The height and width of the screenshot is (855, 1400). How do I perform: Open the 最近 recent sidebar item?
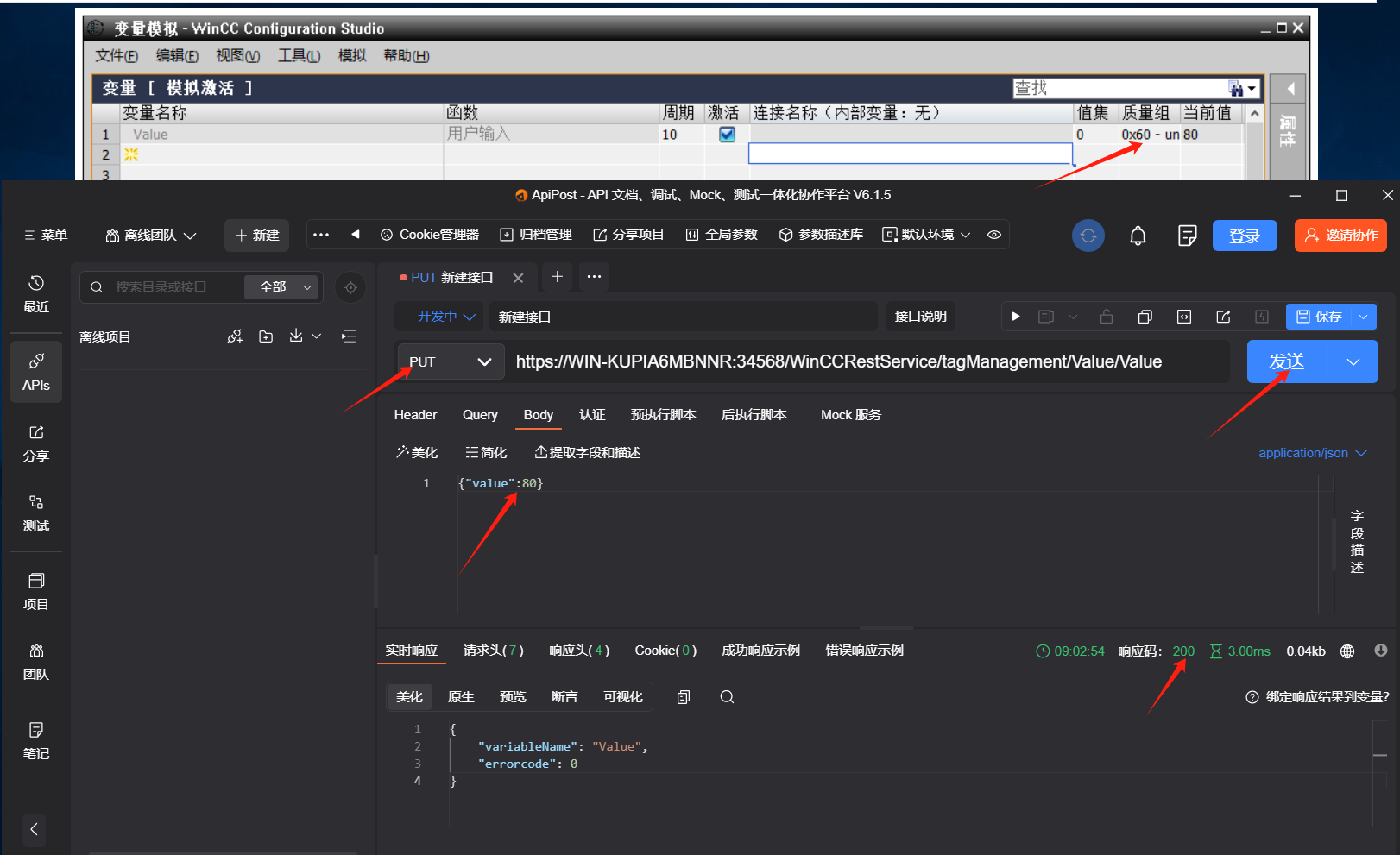coord(35,294)
